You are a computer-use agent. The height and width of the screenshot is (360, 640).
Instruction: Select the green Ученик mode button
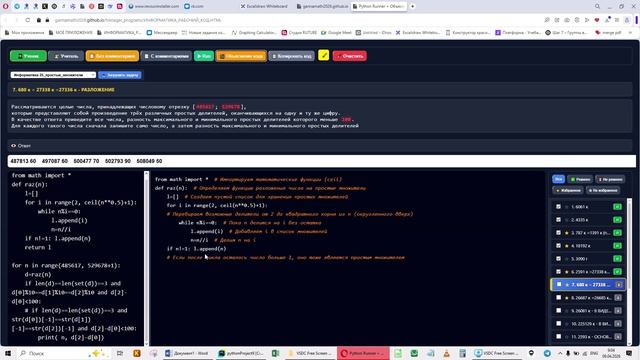tap(28, 56)
